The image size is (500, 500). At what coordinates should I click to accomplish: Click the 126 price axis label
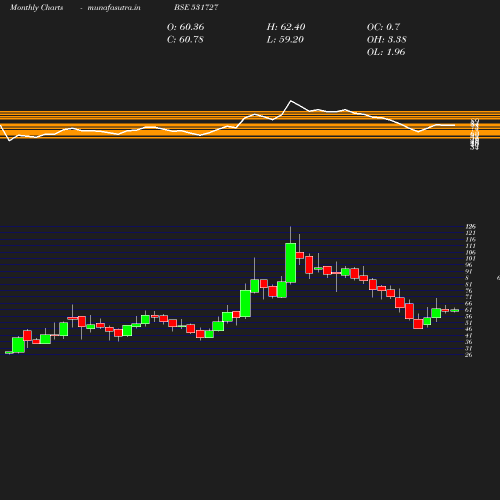pyautogui.click(x=470, y=227)
